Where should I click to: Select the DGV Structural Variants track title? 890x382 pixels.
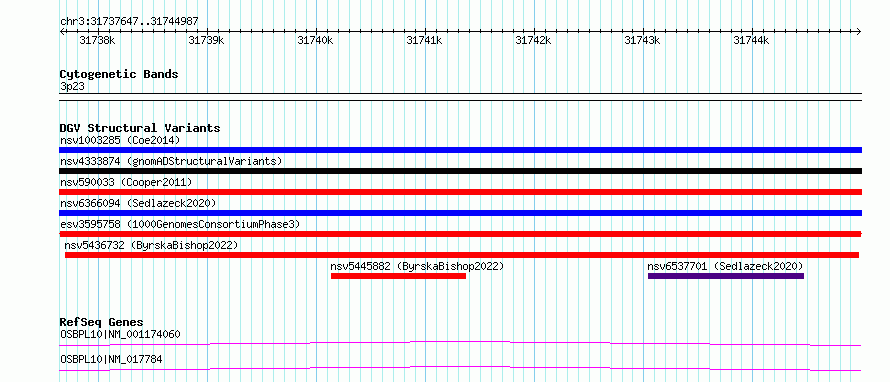140,128
